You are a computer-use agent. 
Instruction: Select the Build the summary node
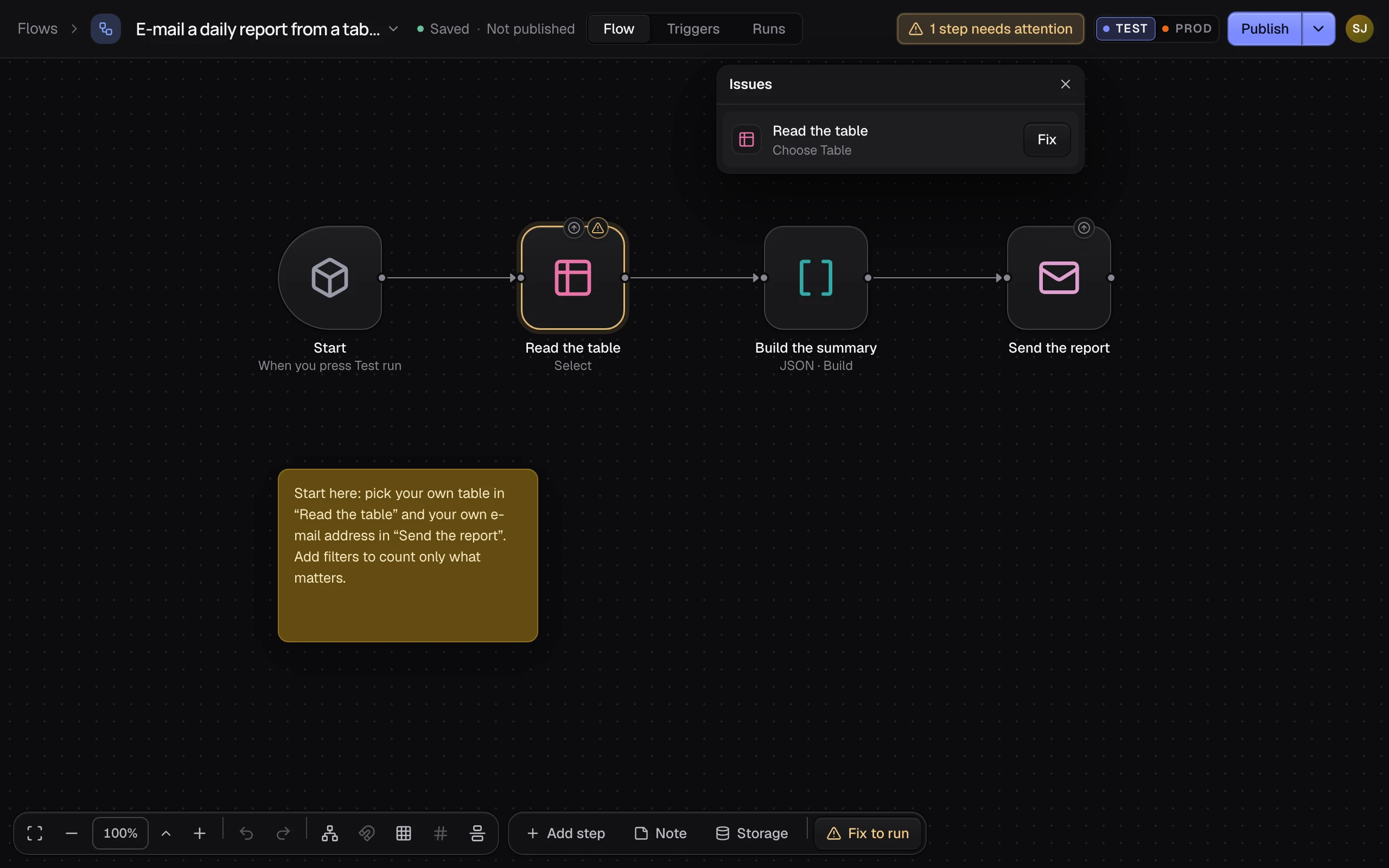pos(815,278)
